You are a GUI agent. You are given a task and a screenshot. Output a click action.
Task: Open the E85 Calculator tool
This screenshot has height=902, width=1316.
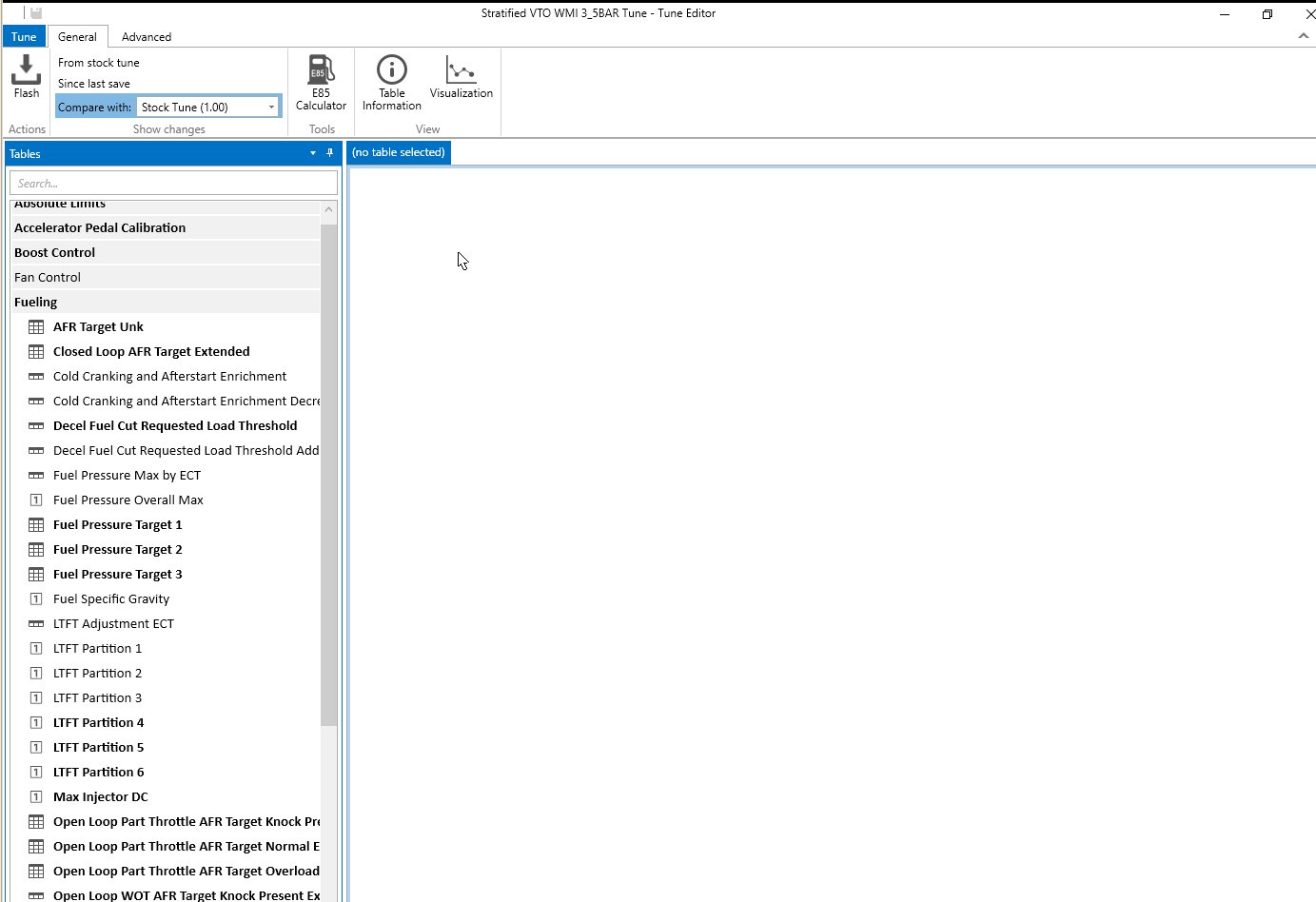(321, 82)
